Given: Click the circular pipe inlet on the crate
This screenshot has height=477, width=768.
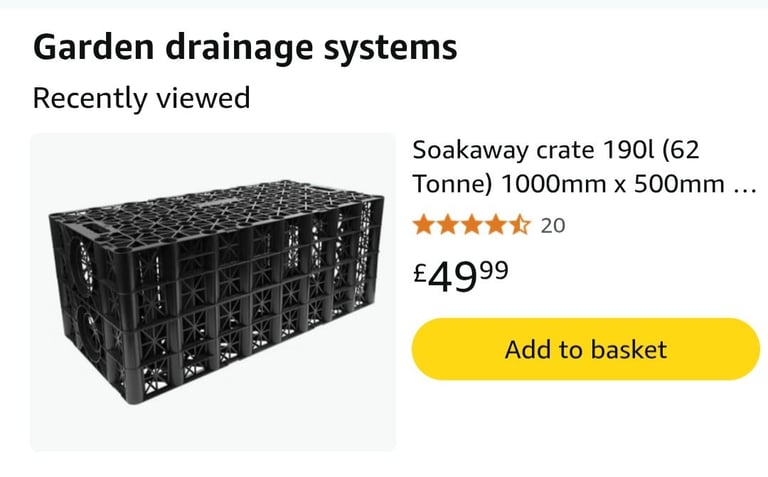Looking at the screenshot, I should click(x=84, y=266).
